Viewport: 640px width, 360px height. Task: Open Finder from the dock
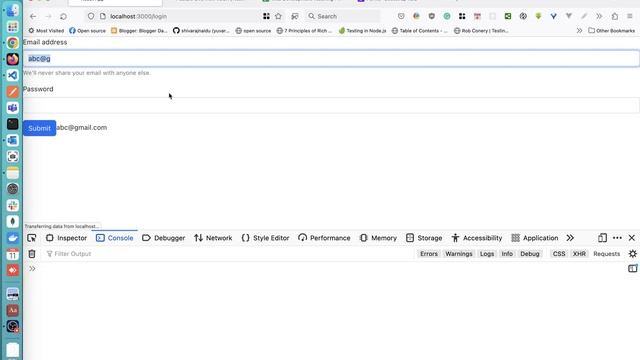[x=13, y=11]
